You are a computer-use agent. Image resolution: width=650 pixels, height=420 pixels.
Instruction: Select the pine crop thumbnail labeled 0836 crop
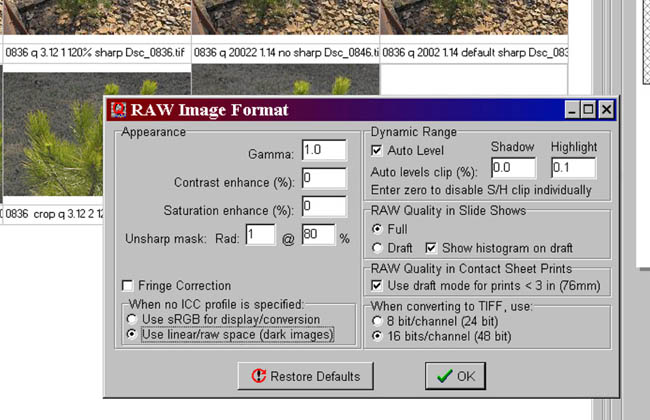coord(53,134)
